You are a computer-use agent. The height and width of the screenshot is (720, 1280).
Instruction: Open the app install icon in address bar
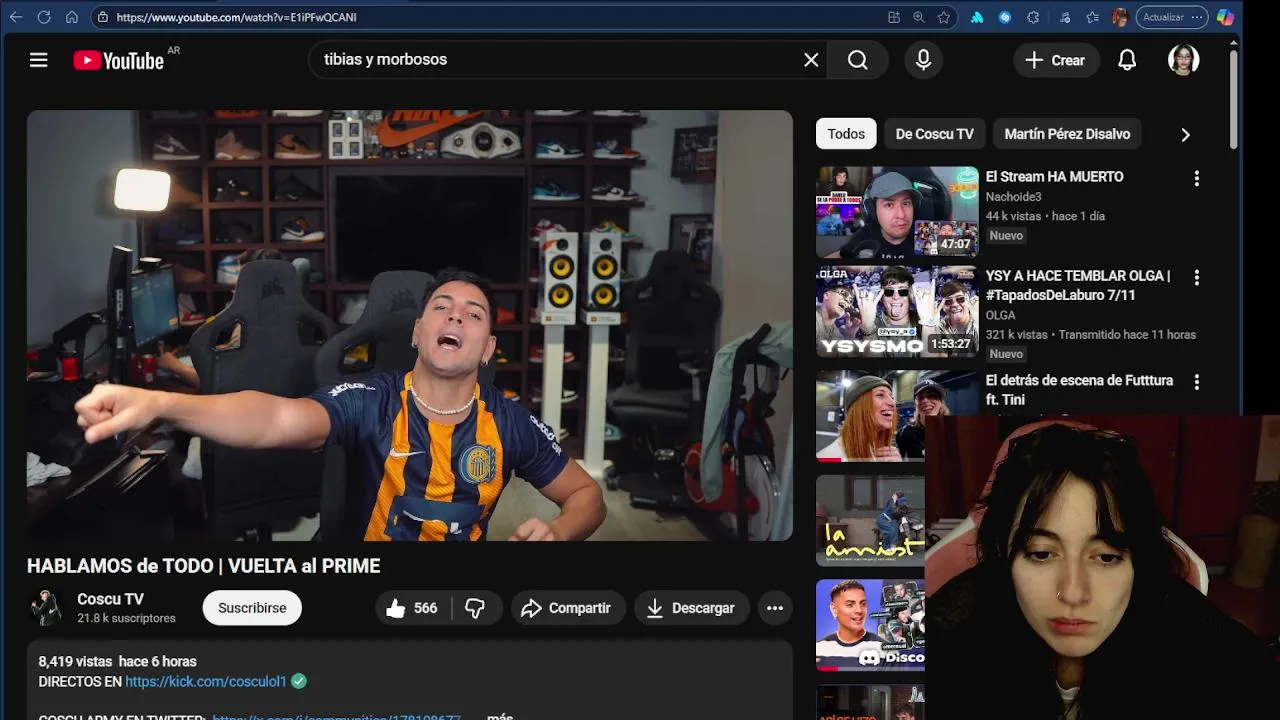click(894, 17)
